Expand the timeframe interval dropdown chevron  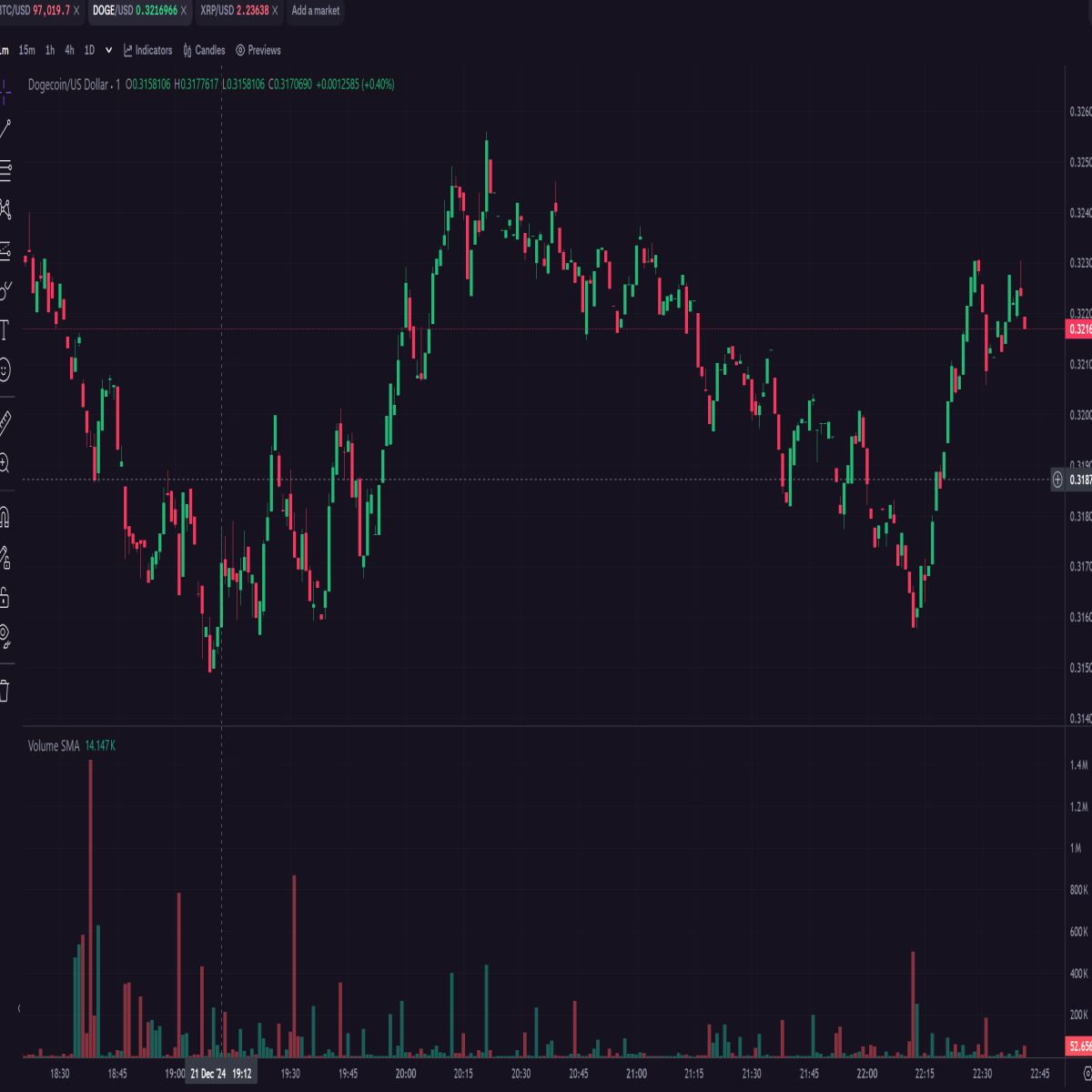click(x=108, y=50)
